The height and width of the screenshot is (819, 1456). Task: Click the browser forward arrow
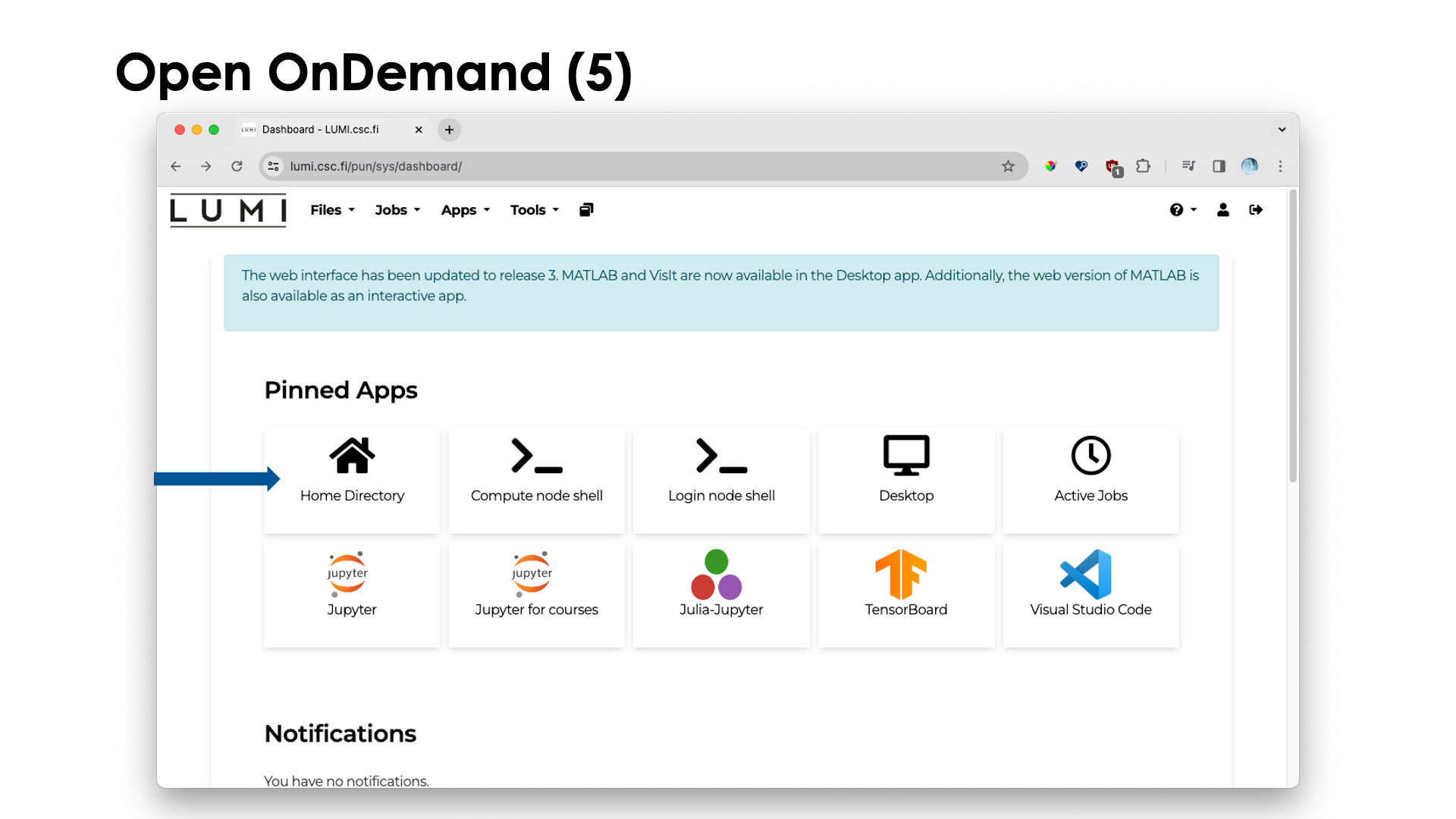(x=206, y=166)
